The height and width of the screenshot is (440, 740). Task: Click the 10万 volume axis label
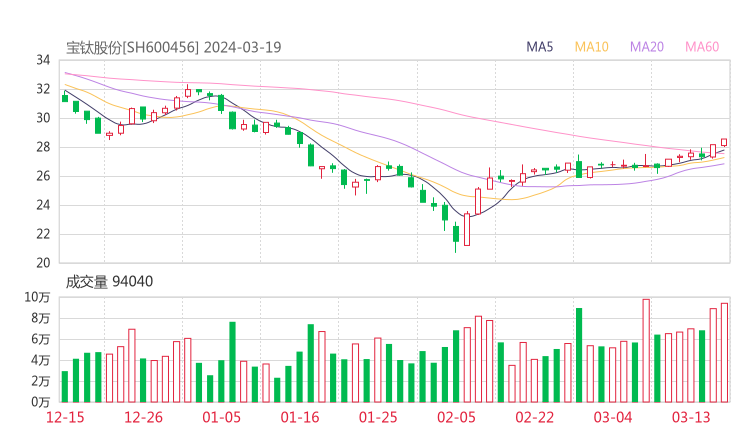click(x=37, y=297)
